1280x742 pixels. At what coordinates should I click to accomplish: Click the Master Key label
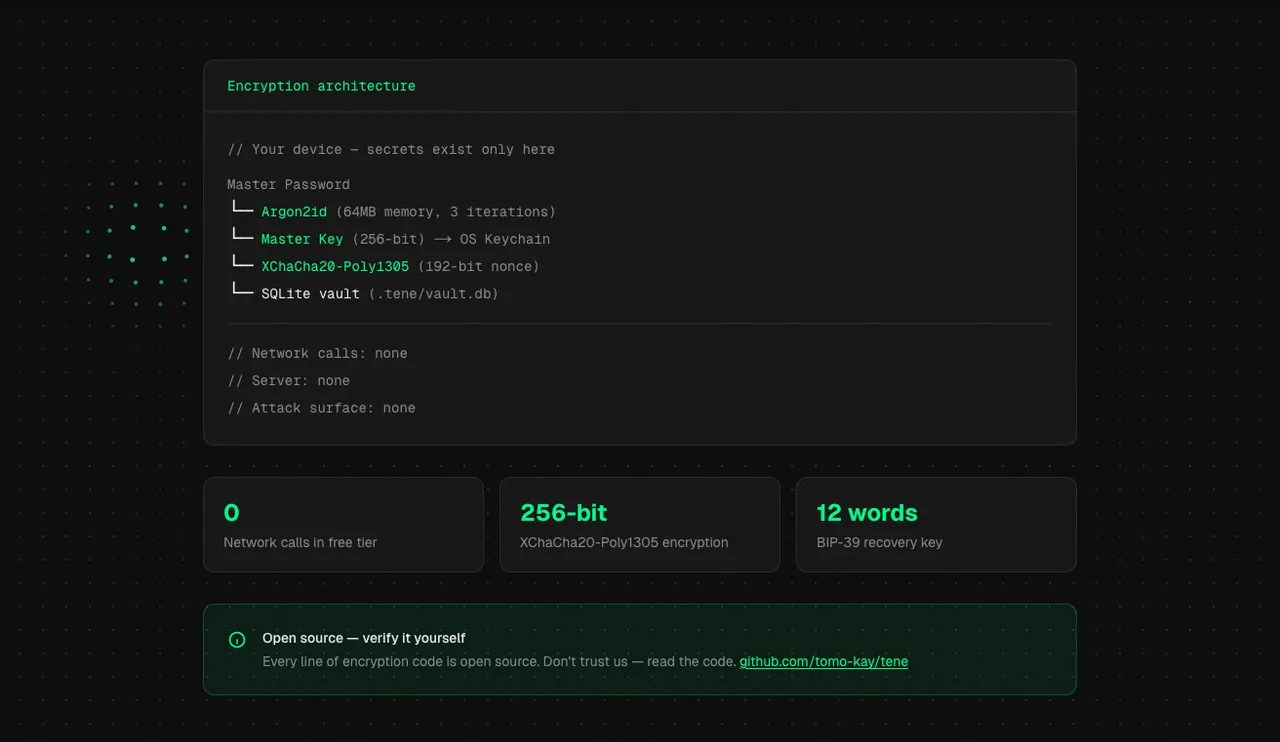(x=302, y=239)
